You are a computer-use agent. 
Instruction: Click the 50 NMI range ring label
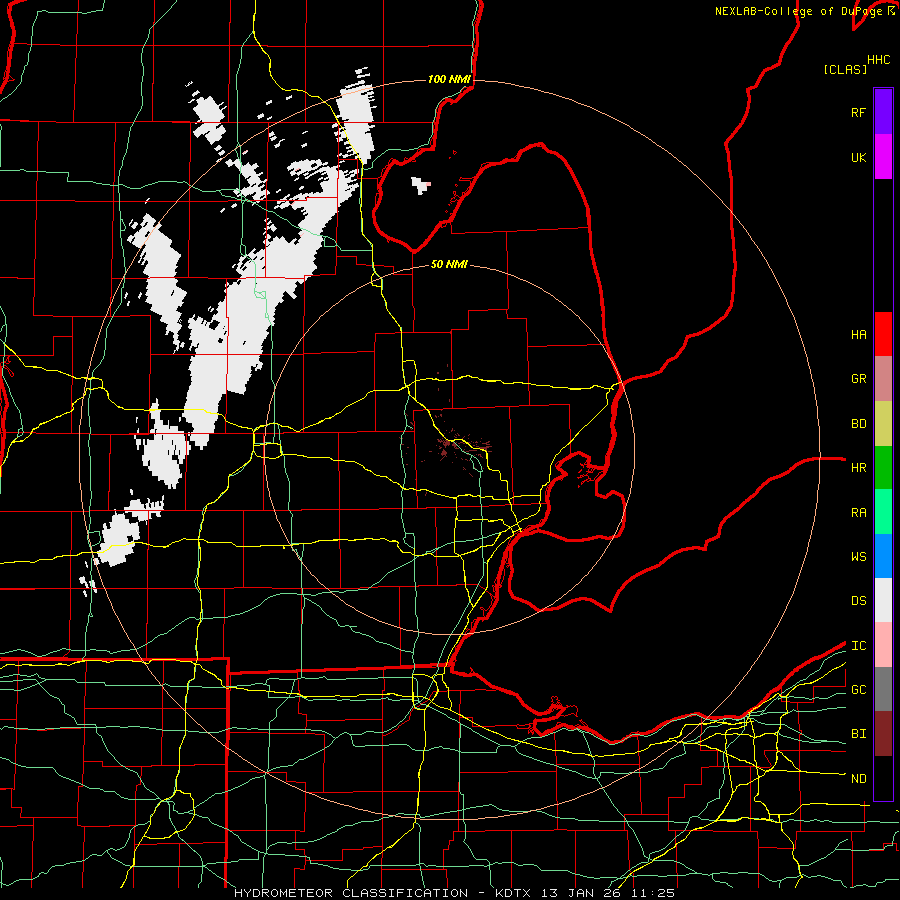[449, 264]
